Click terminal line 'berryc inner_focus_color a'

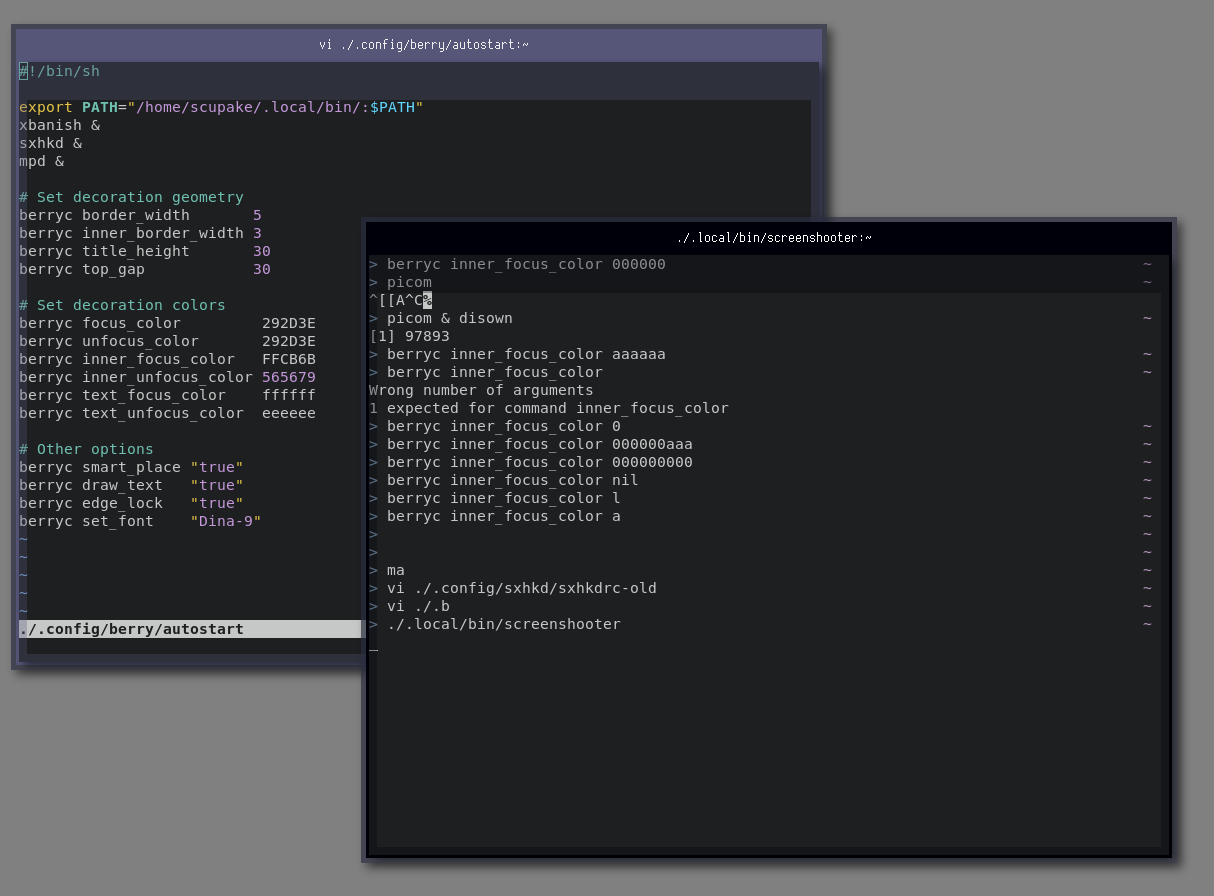(x=495, y=516)
